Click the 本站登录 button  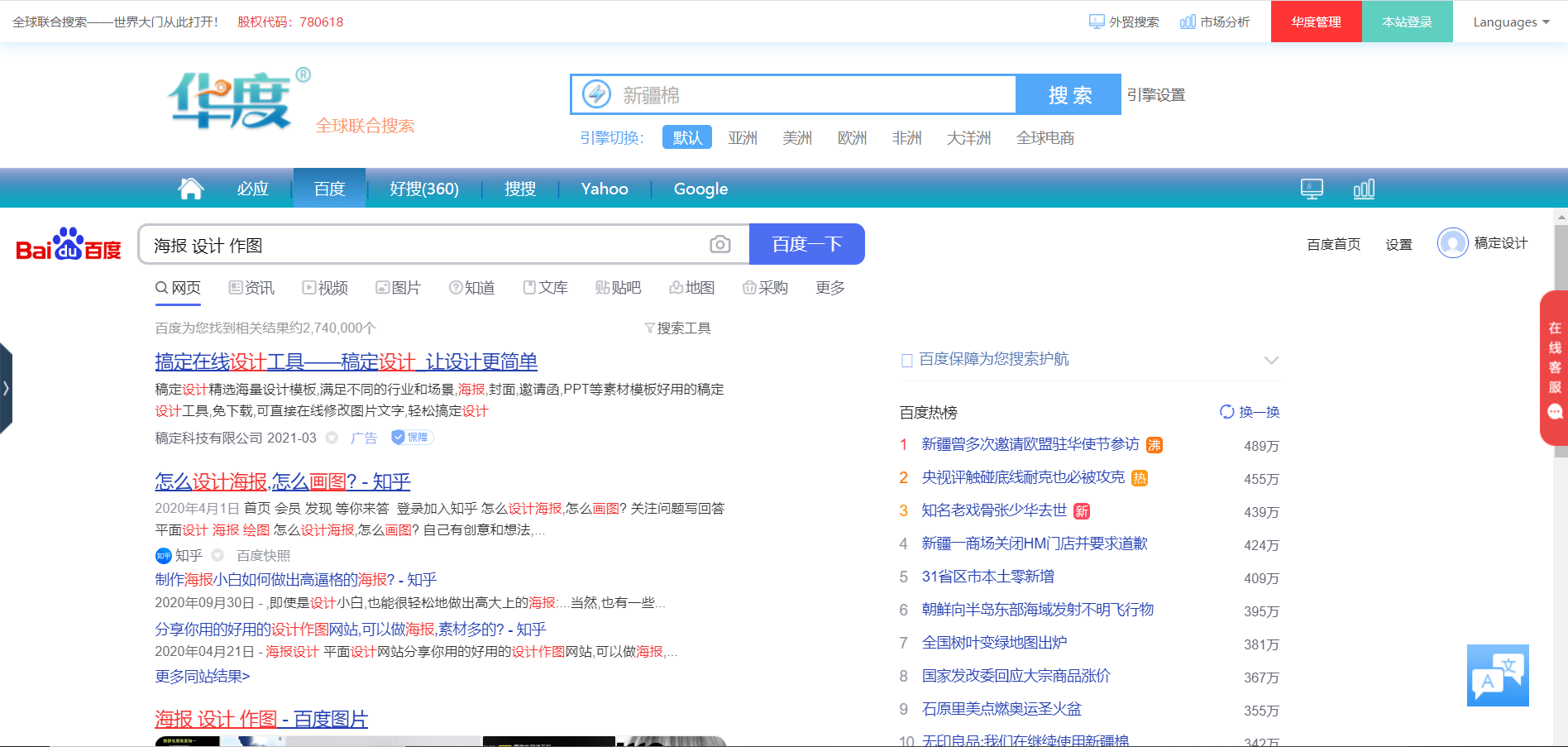1408,22
